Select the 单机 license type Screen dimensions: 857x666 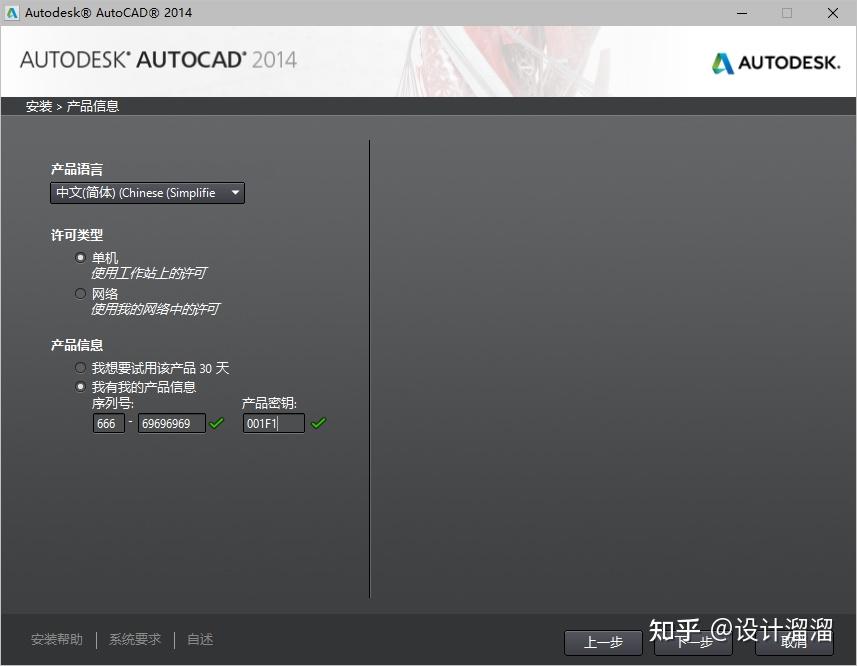80,257
